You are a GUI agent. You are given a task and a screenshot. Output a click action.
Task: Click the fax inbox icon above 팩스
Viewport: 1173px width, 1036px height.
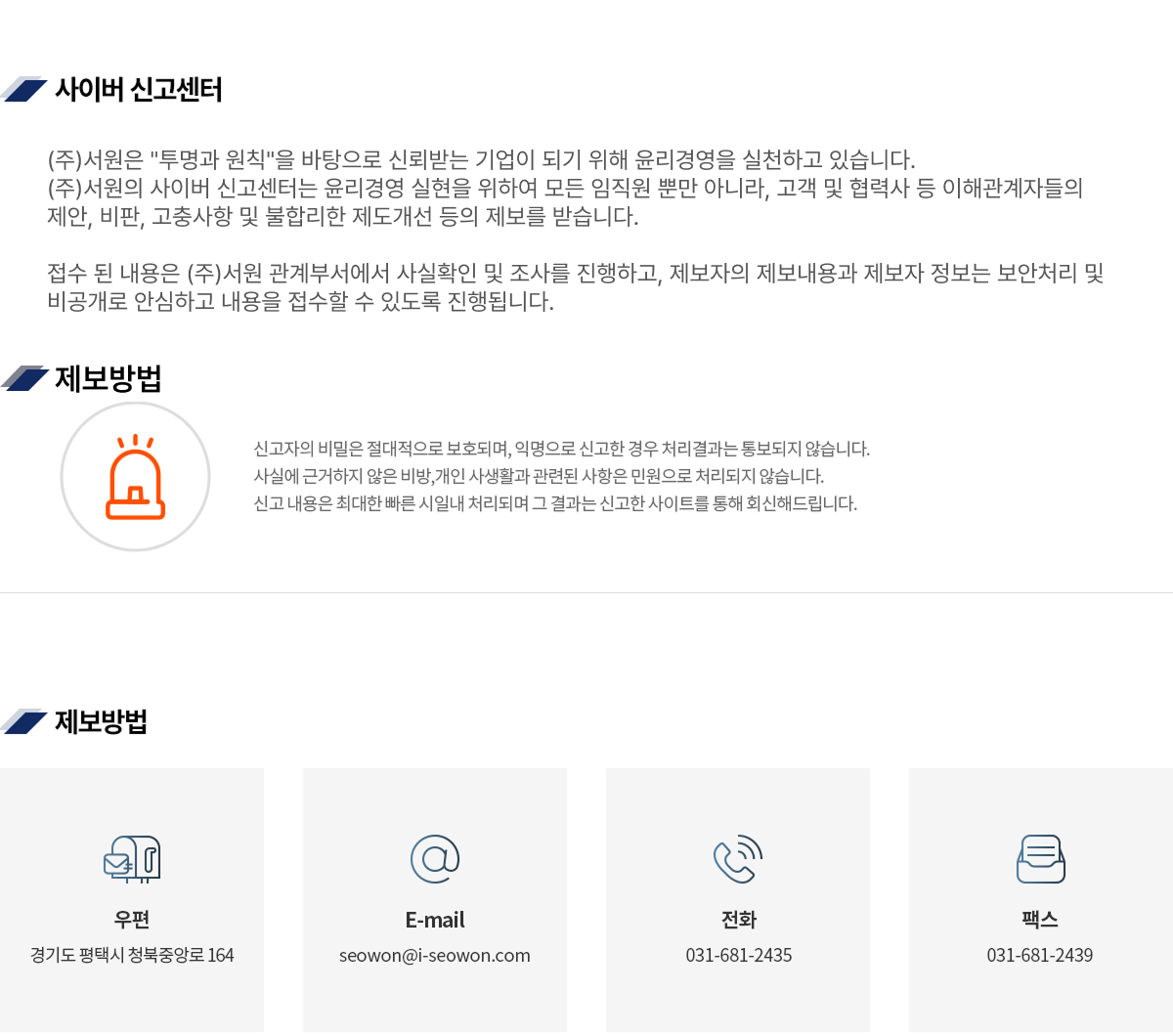[1040, 859]
